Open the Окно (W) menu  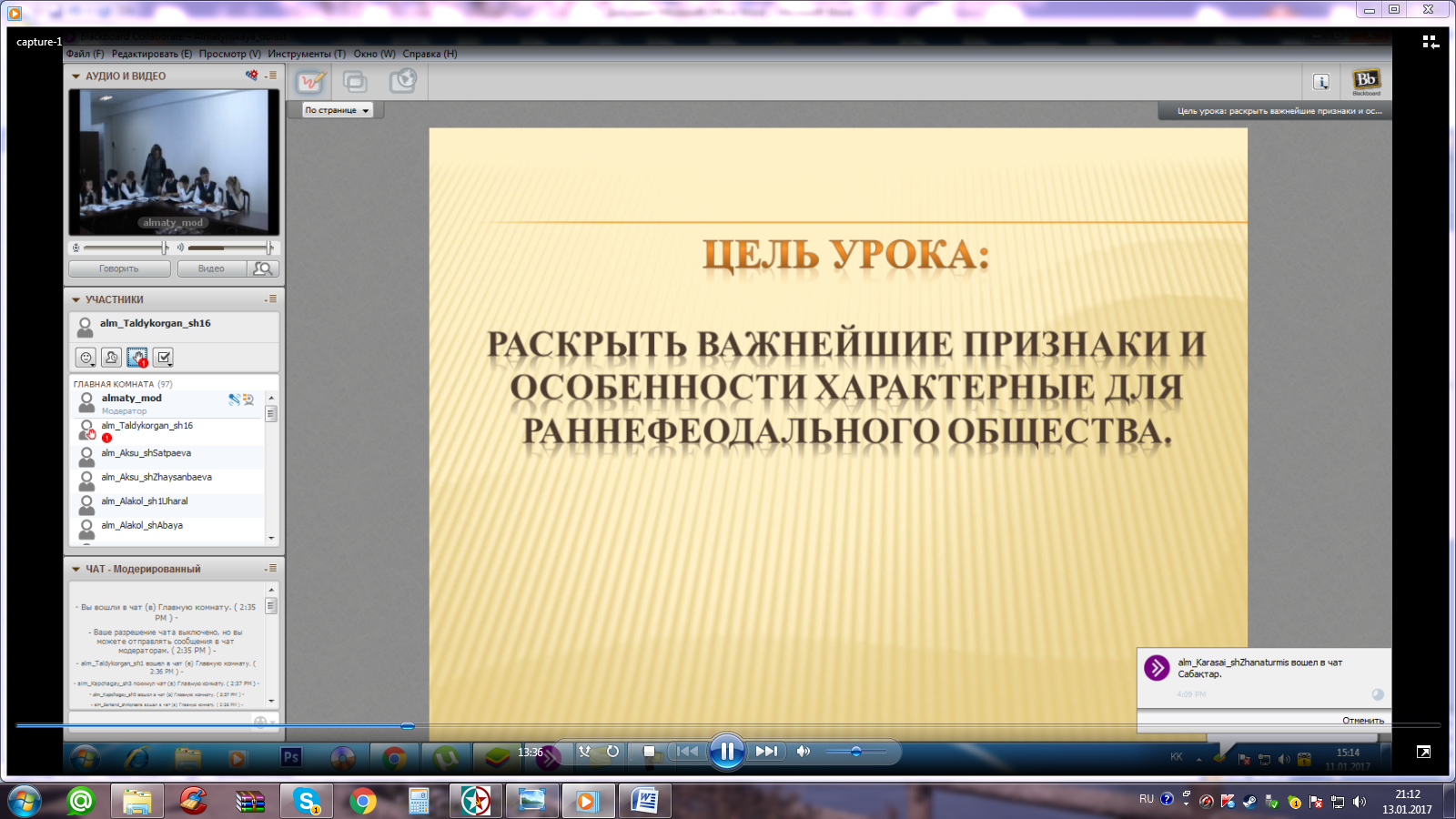pyautogui.click(x=374, y=54)
